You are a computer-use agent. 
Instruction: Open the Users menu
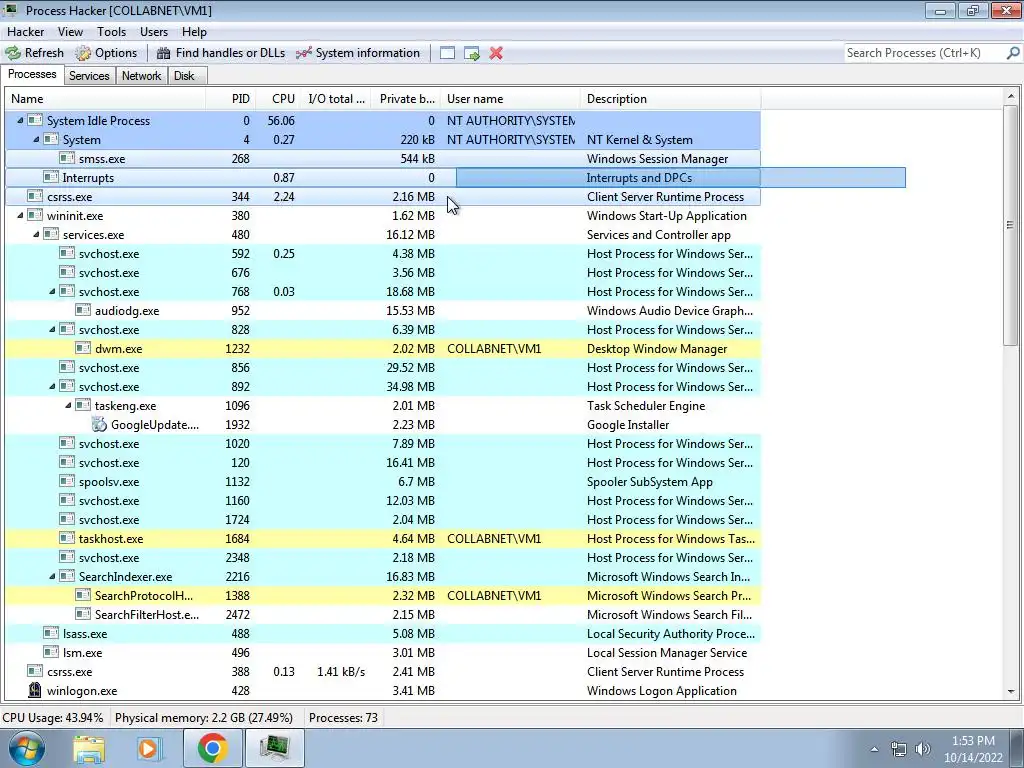tap(153, 31)
